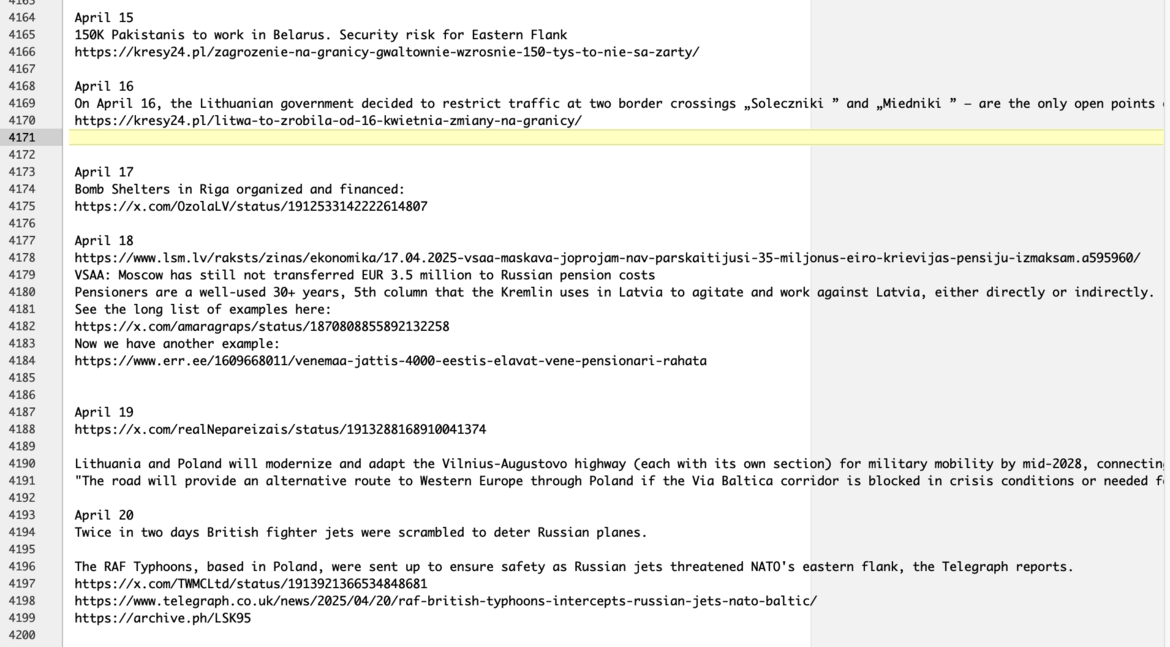Click the x.com OzolaLV status link
Screen dimensions: 1170x647
[250, 207]
